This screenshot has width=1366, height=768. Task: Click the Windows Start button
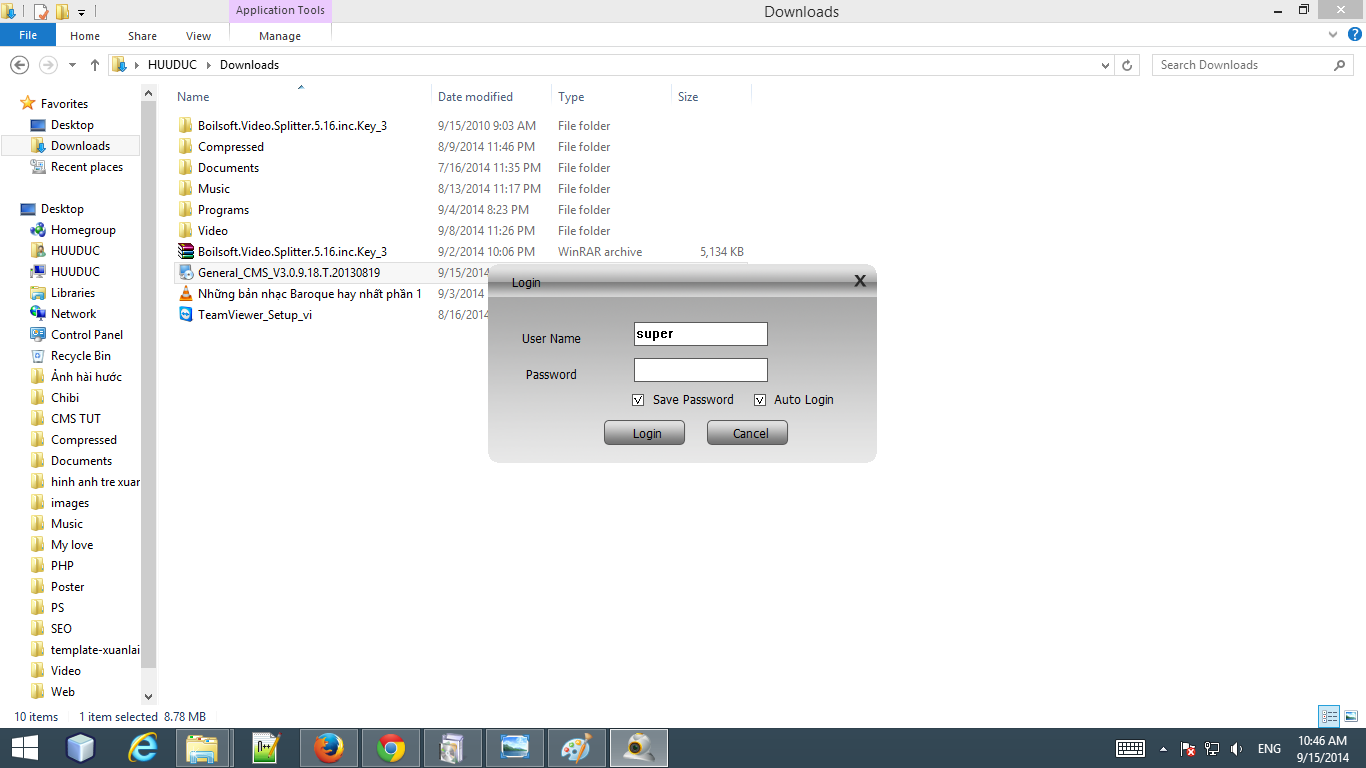(24, 748)
